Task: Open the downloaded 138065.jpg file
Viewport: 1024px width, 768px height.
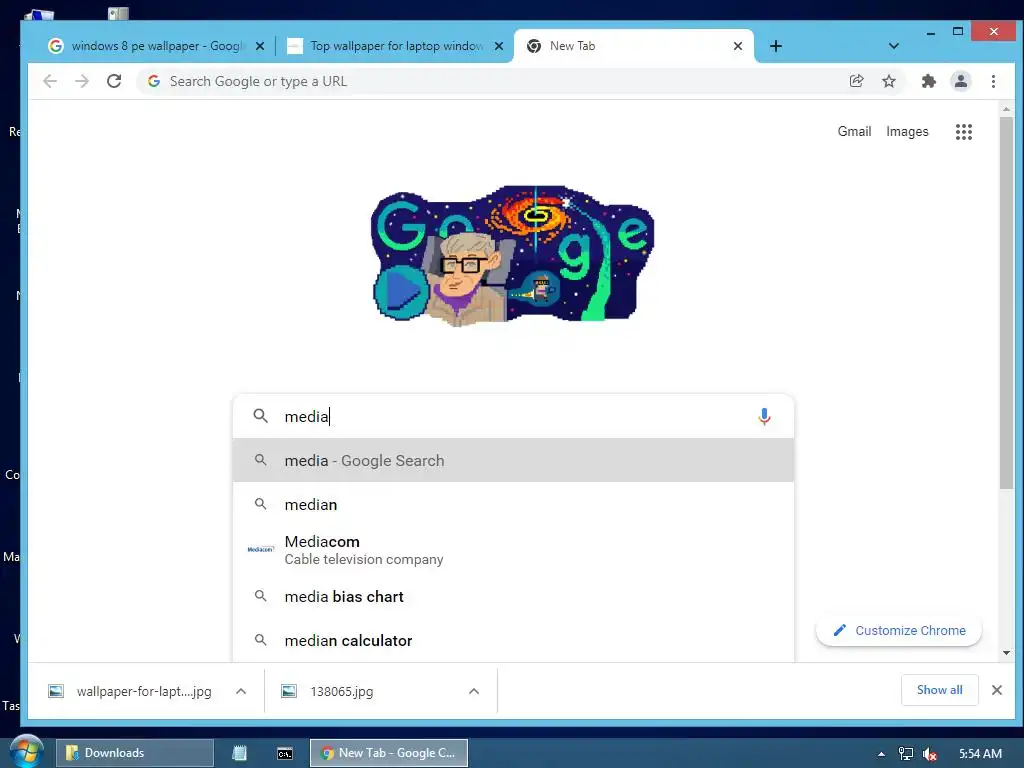Action: point(342,691)
